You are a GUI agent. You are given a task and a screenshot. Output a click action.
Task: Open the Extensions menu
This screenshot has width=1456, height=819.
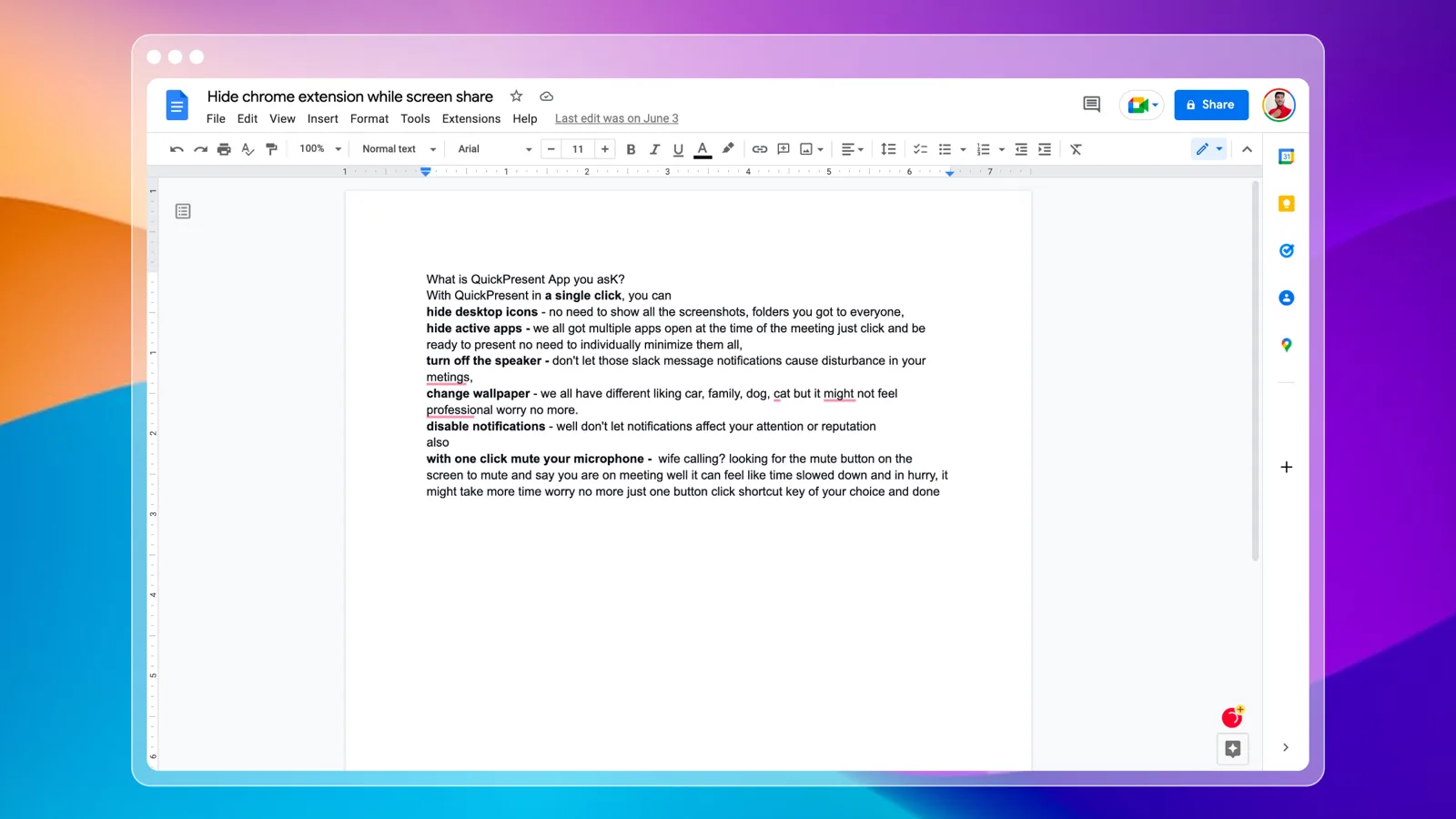click(470, 118)
